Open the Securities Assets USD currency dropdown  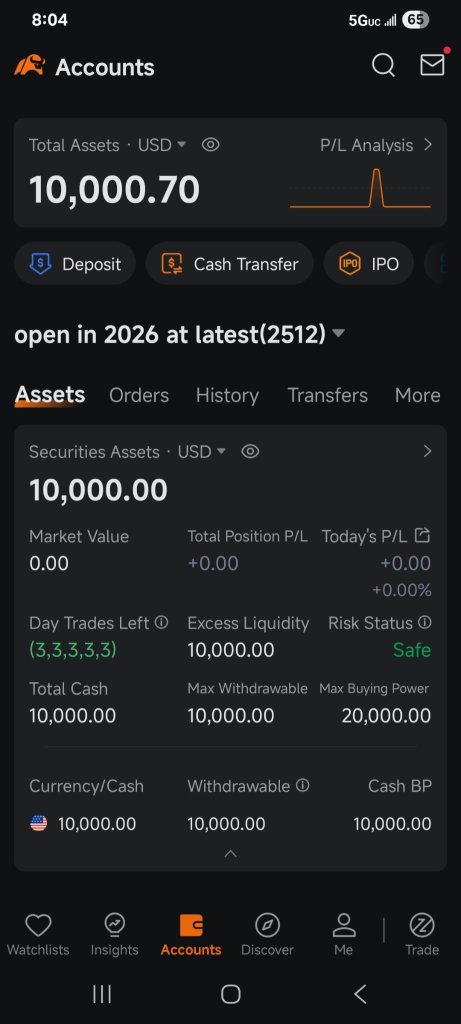pos(202,451)
